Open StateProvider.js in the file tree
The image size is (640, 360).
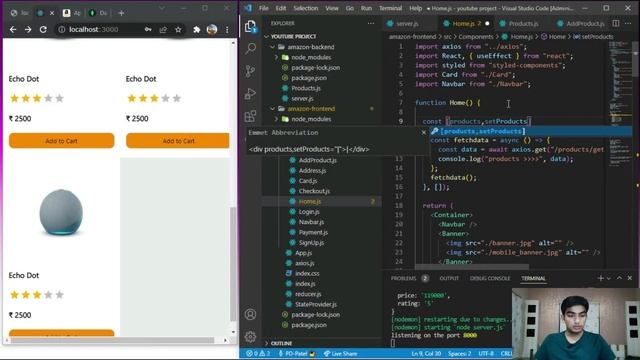click(316, 304)
